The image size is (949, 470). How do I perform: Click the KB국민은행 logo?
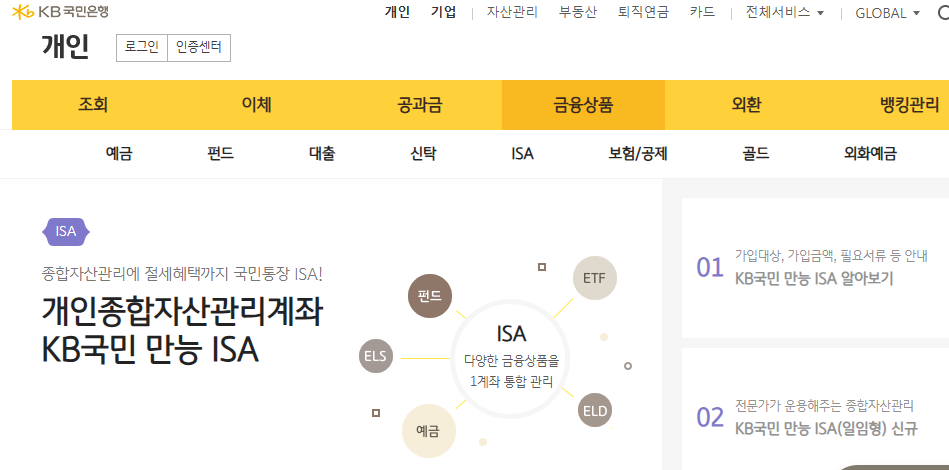61,12
